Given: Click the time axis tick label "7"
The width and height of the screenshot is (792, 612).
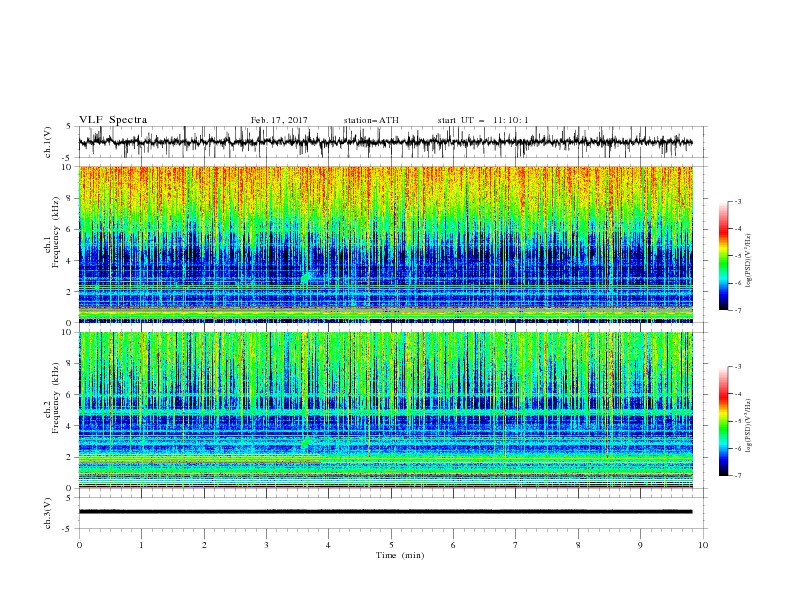Looking at the screenshot, I should pyautogui.click(x=516, y=545).
